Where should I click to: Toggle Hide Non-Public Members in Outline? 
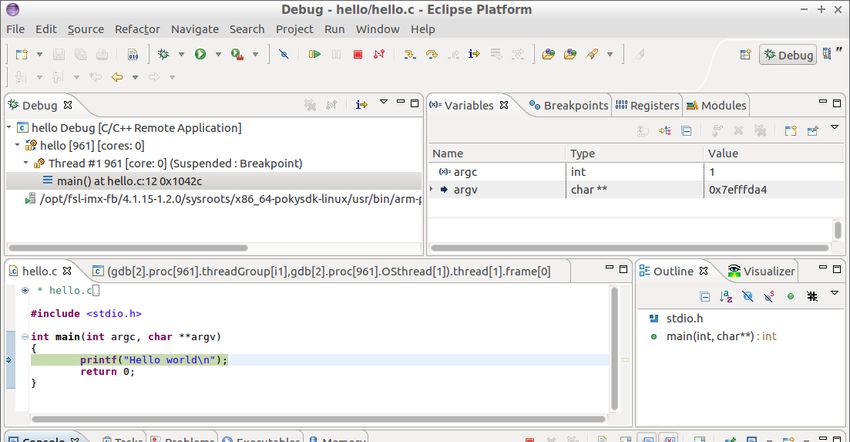pyautogui.click(x=790, y=296)
